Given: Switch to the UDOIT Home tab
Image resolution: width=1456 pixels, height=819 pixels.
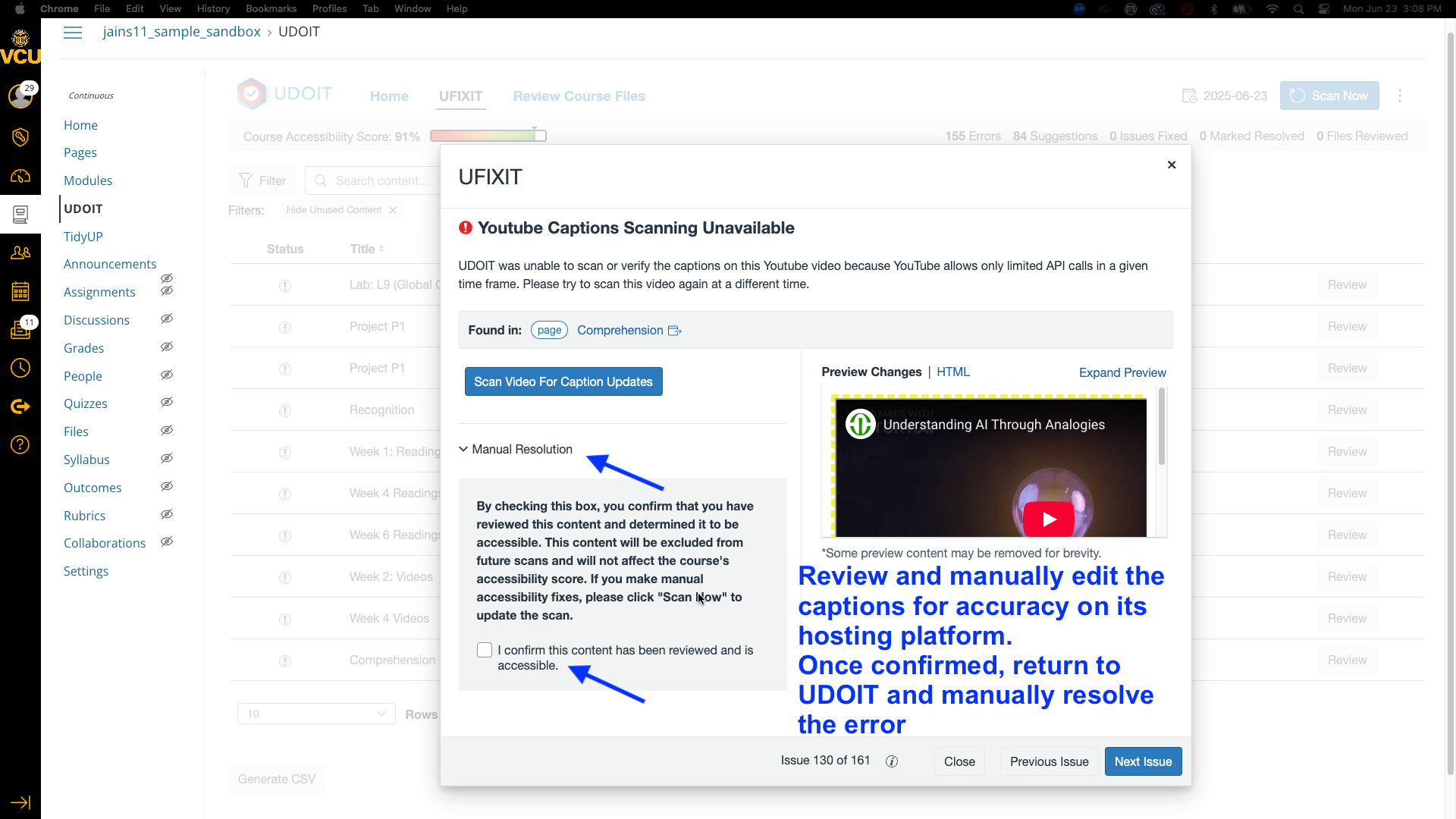Looking at the screenshot, I should [389, 96].
